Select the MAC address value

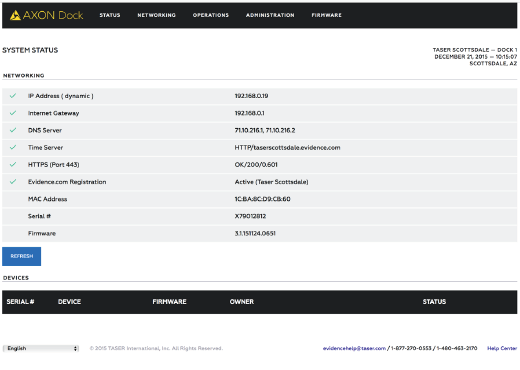pos(262,199)
